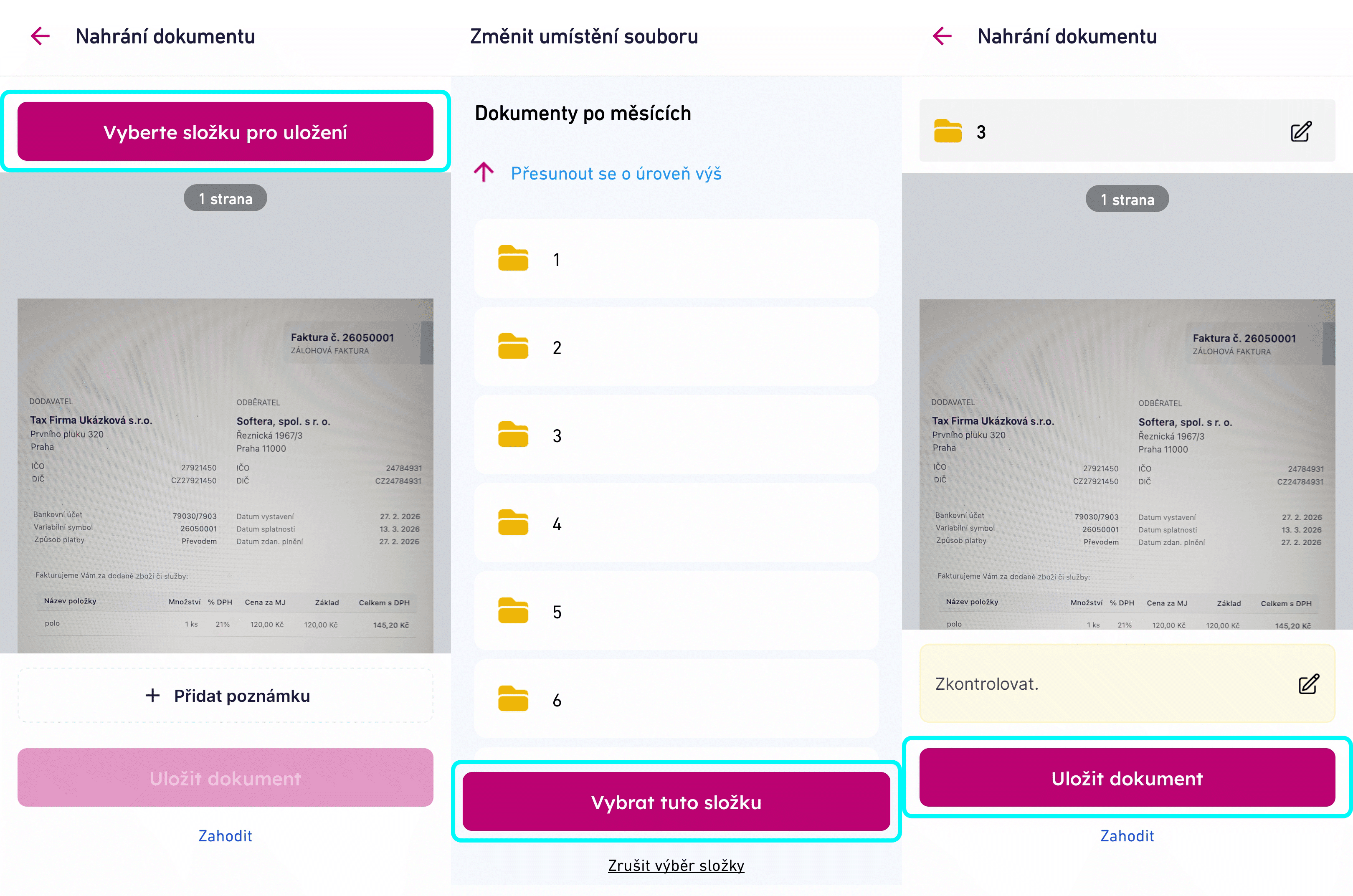This screenshot has height=896, width=1353.
Task: Click the up arrow to go up one level
Action: pyautogui.click(x=484, y=172)
